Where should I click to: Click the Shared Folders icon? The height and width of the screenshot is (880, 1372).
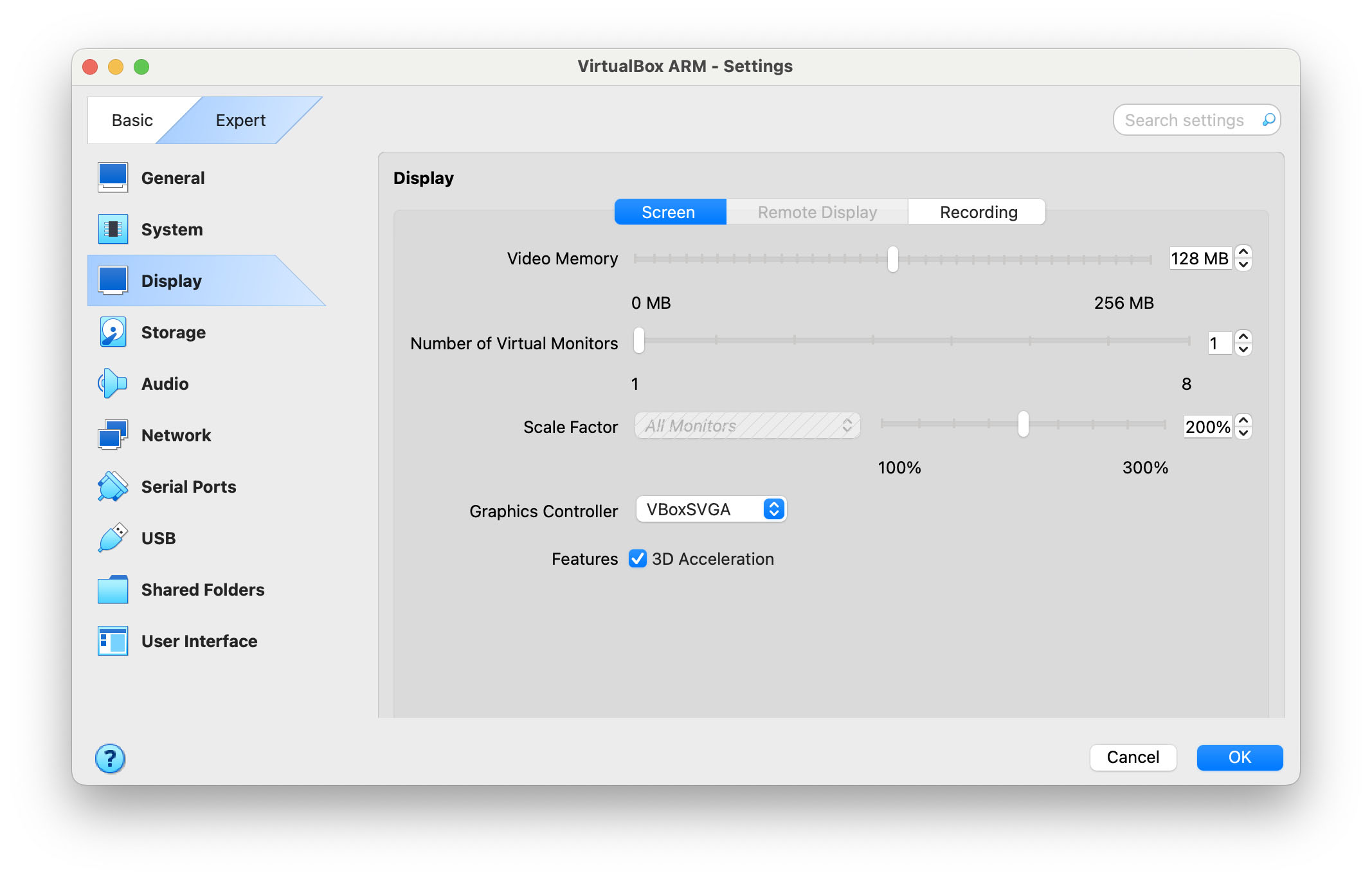click(x=113, y=589)
